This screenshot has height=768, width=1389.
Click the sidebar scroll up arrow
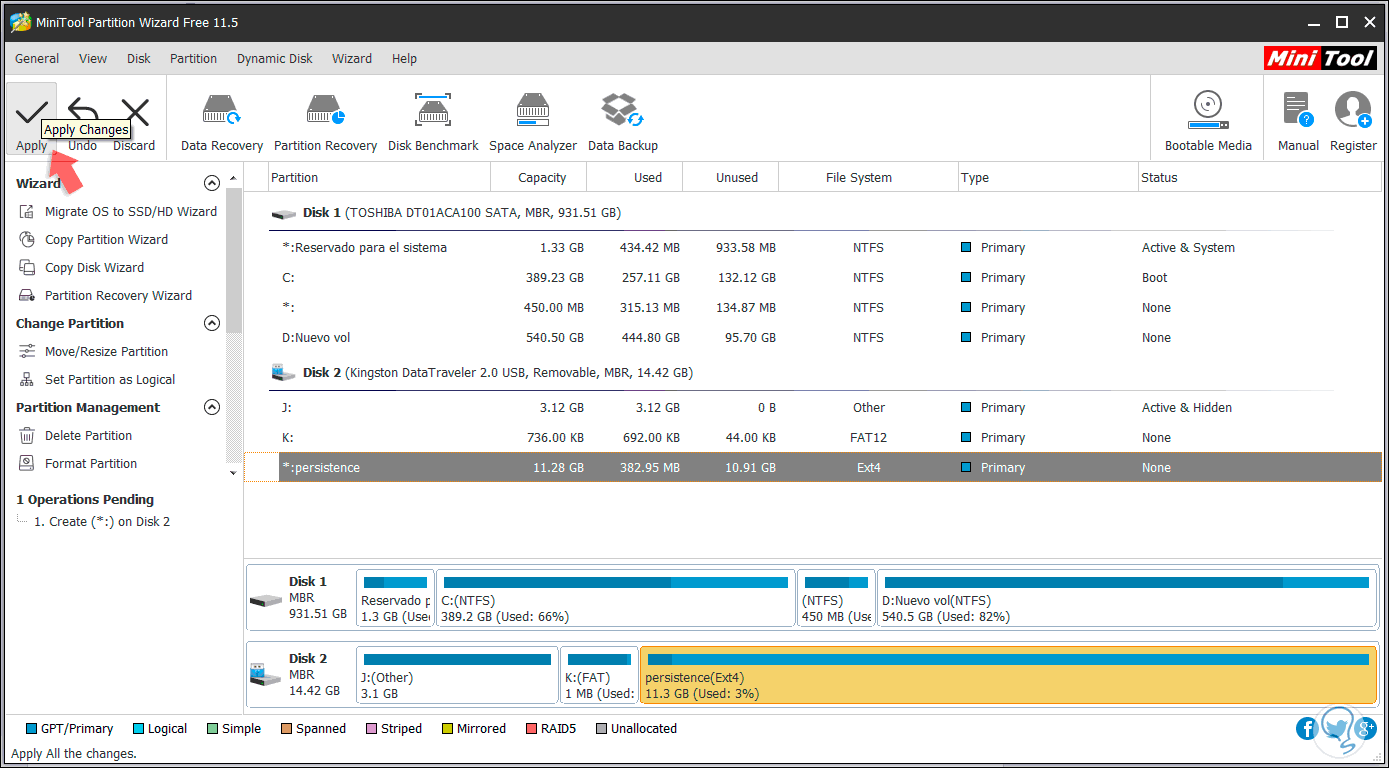(x=234, y=178)
